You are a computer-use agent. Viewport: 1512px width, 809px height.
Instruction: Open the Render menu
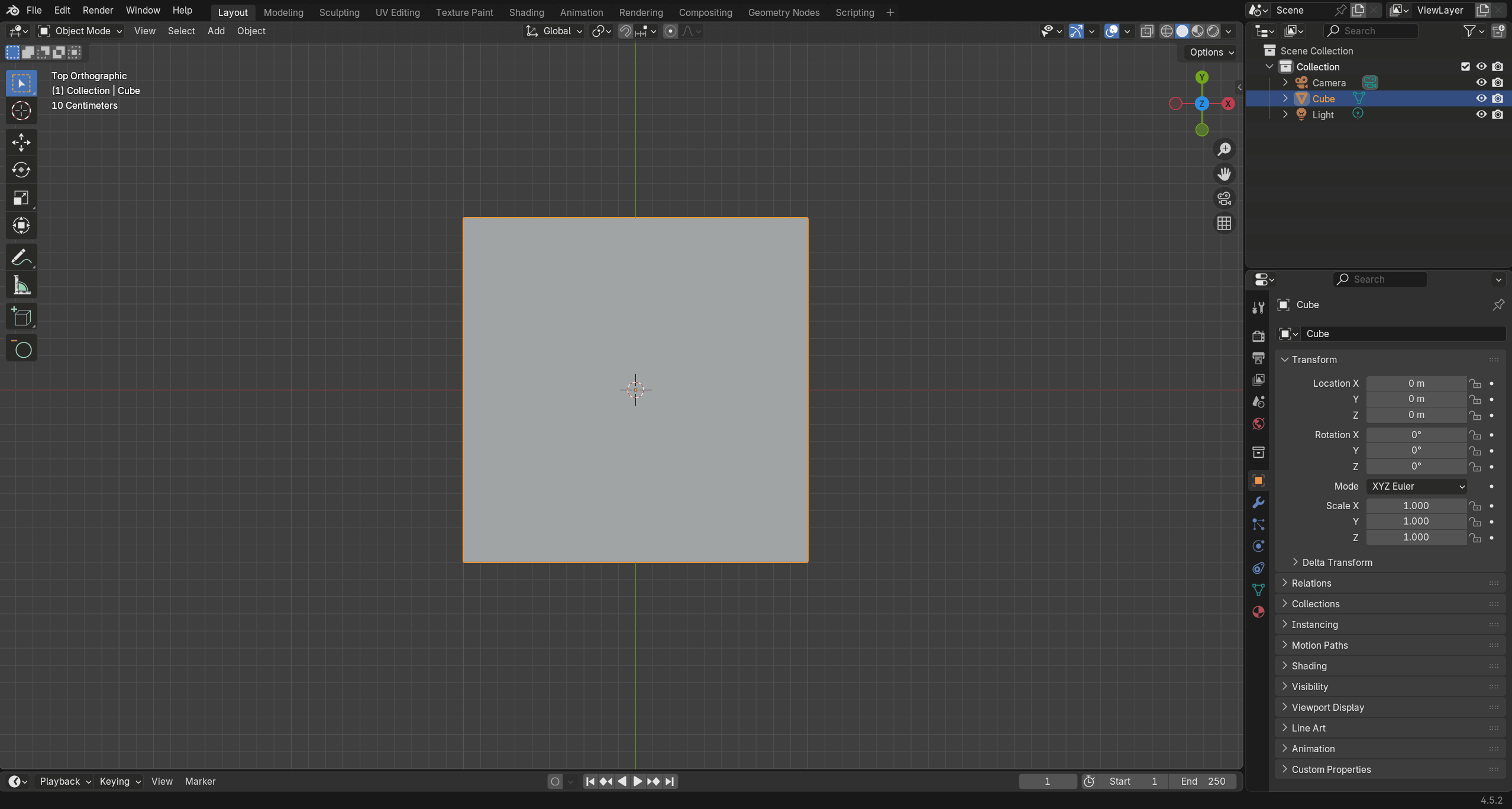[x=98, y=10]
